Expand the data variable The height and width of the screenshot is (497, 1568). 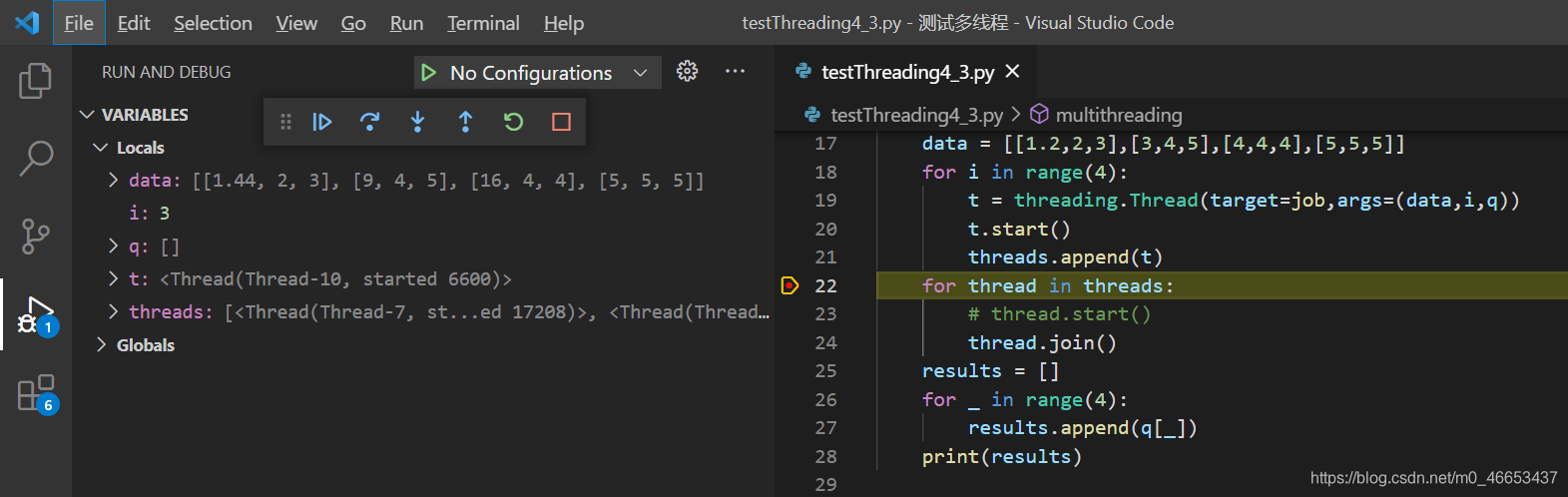pos(114,181)
